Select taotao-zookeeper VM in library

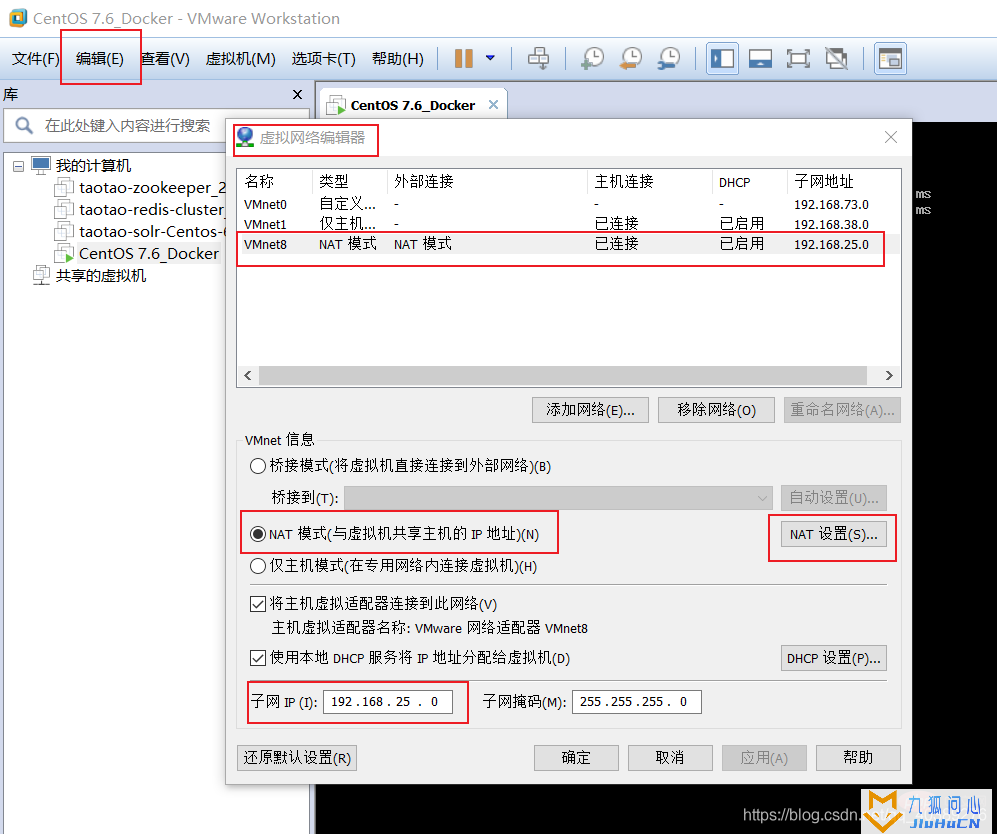tap(141, 188)
